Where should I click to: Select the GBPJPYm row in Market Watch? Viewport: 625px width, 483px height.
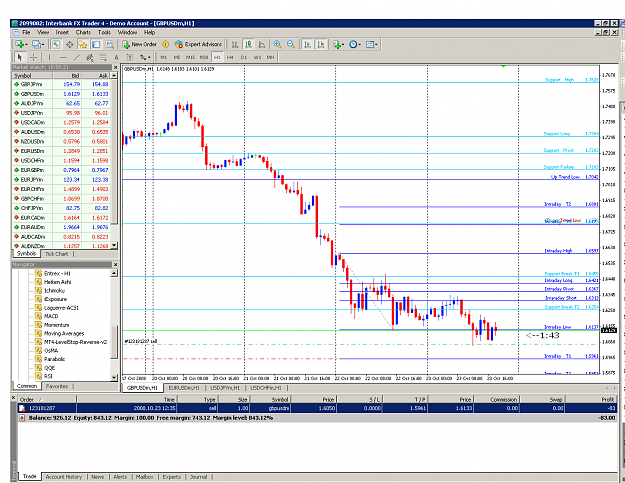pos(61,84)
